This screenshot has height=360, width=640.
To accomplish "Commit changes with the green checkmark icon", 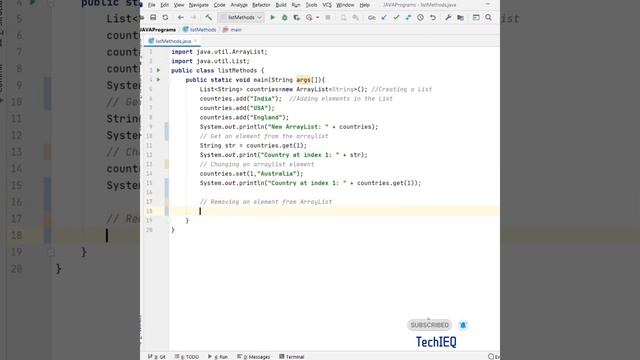I will (396, 18).
